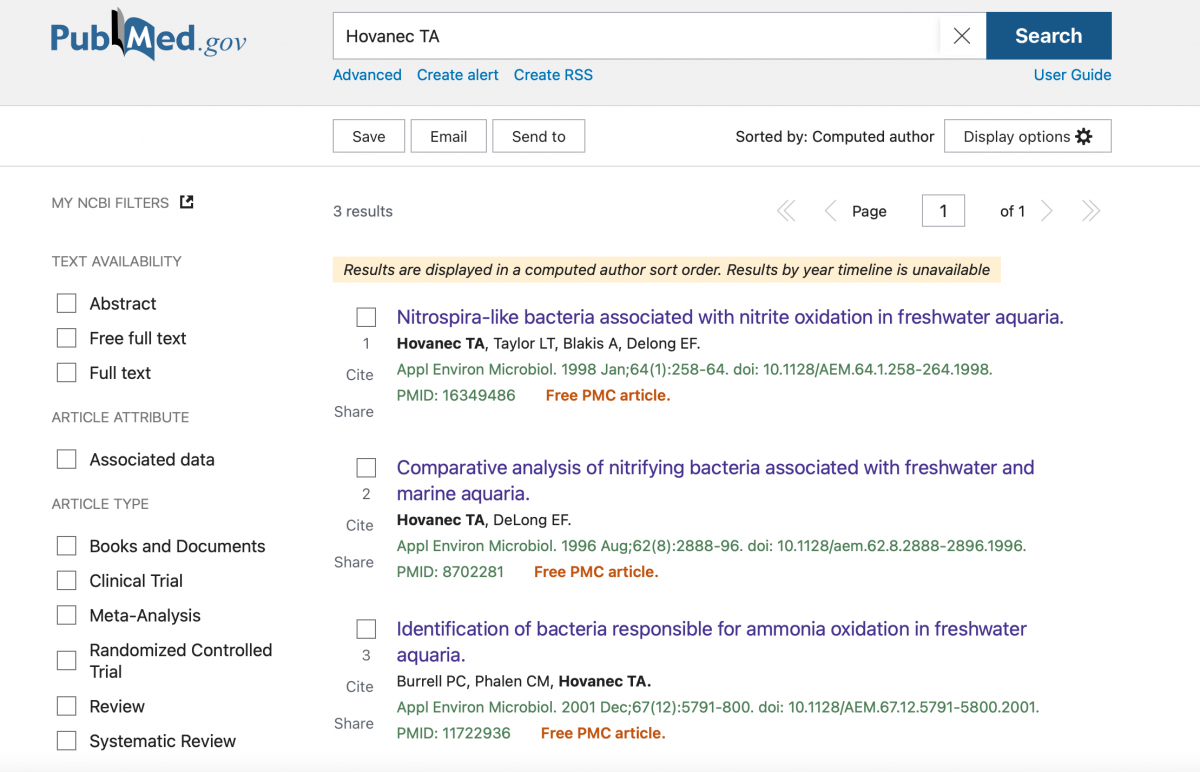Select the checkbox for result 1
Image resolution: width=1200 pixels, height=772 pixels.
pos(366,317)
